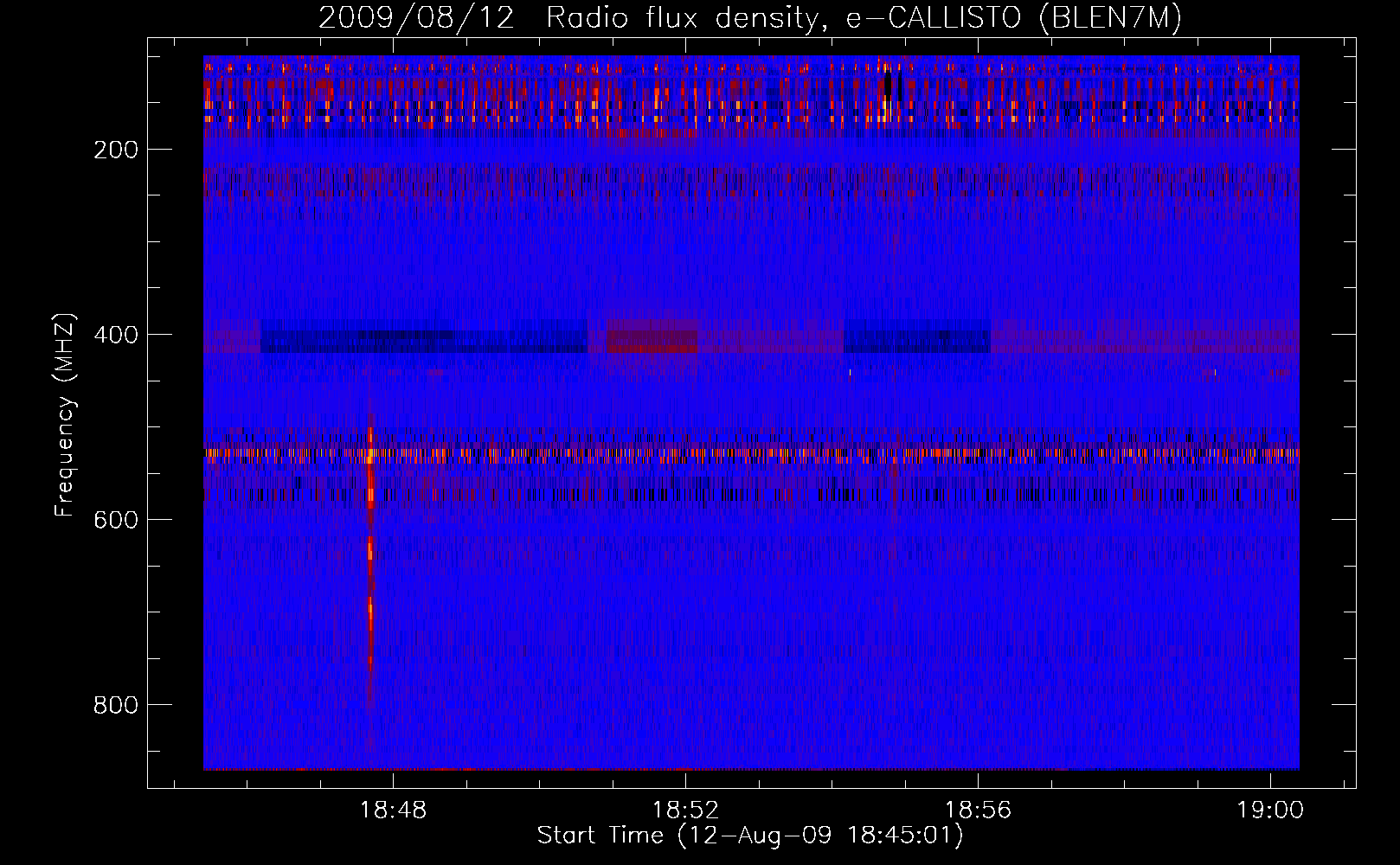
Task: Click the 18:52 time tick label
Action: 686,811
